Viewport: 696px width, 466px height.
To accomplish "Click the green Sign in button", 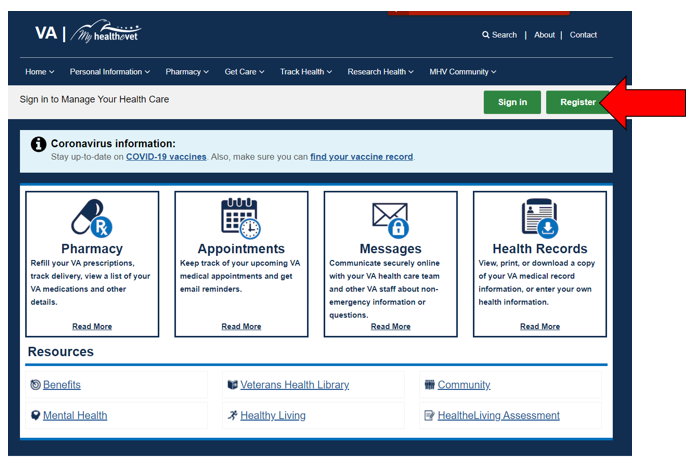I will (512, 102).
